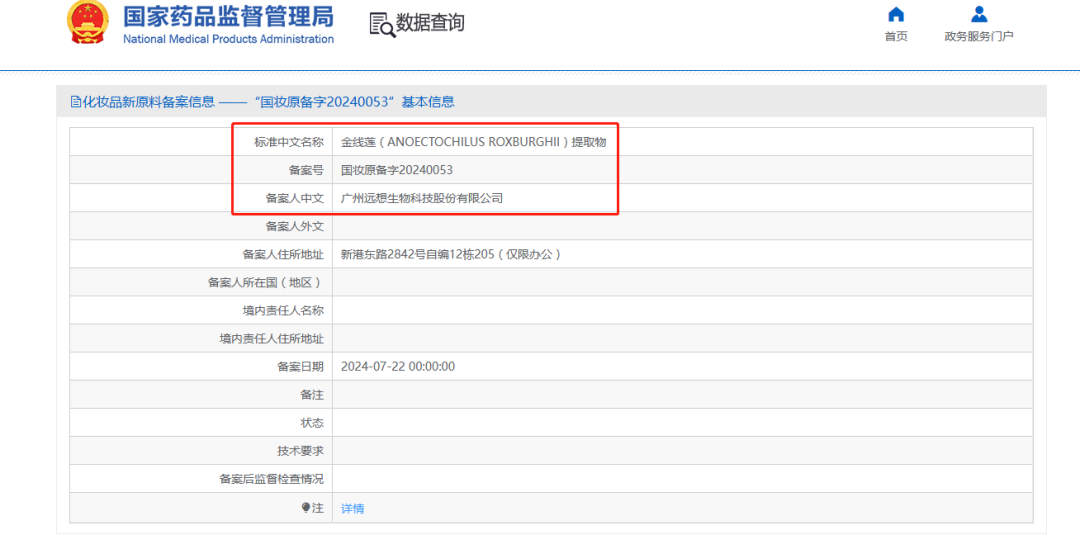Click the 广州远想生物科技股份有限公司 value

coord(422,198)
